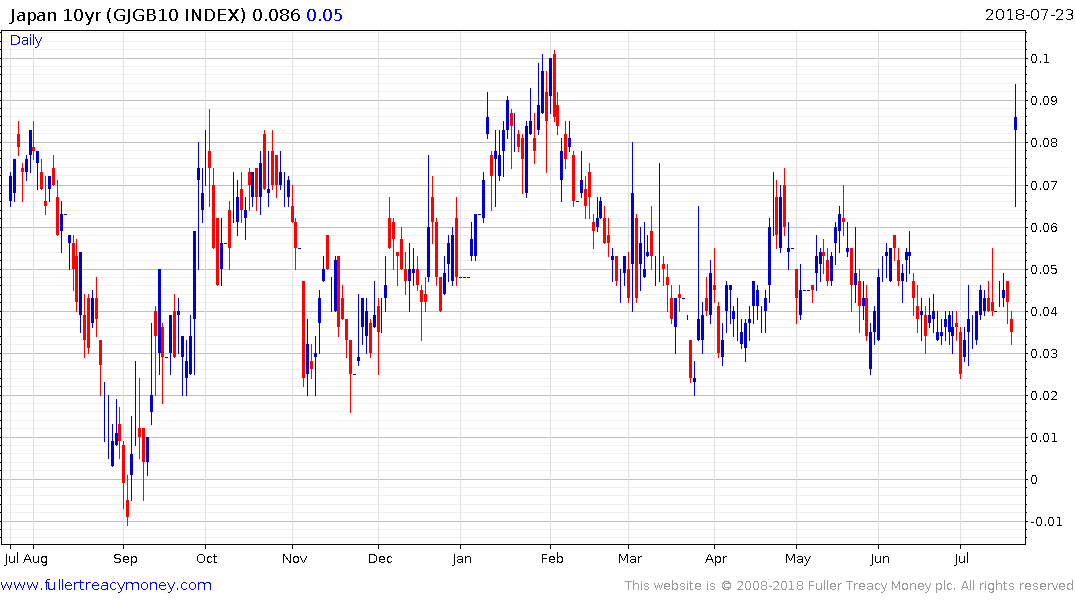The height and width of the screenshot is (600, 1075).
Task: Click the 'Mar' x-axis label
Action: [629, 558]
